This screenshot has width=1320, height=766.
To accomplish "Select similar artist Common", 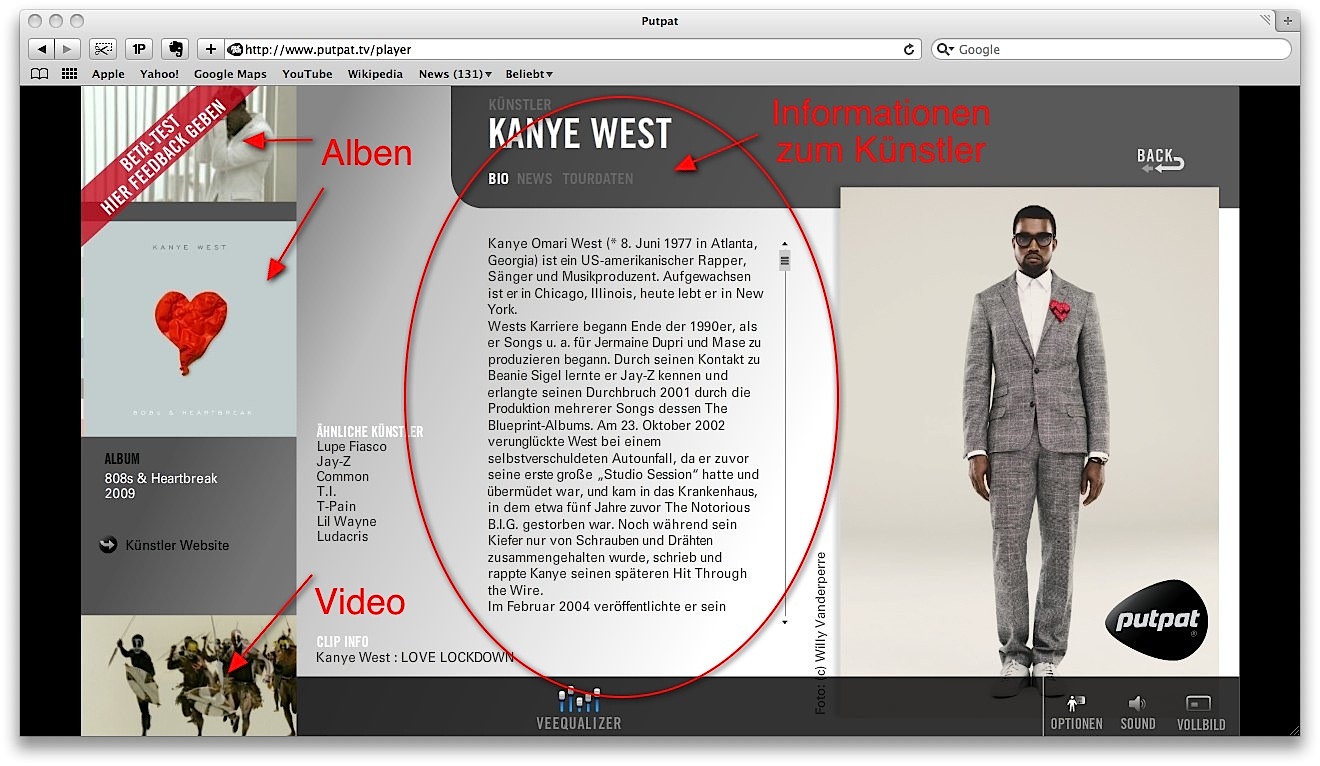I will click(342, 476).
